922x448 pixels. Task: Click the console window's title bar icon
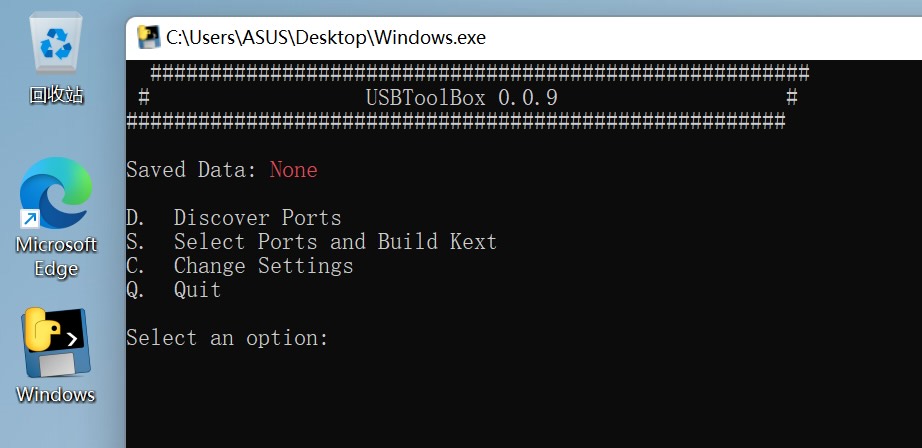[x=148, y=37]
